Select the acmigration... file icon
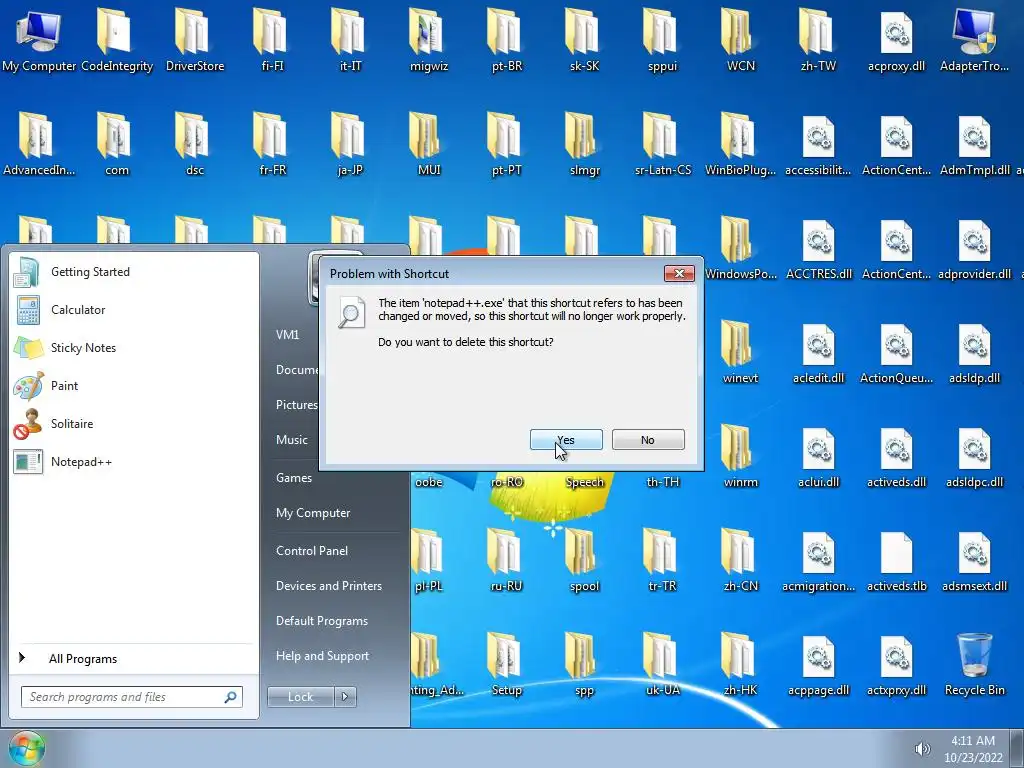 (818, 560)
